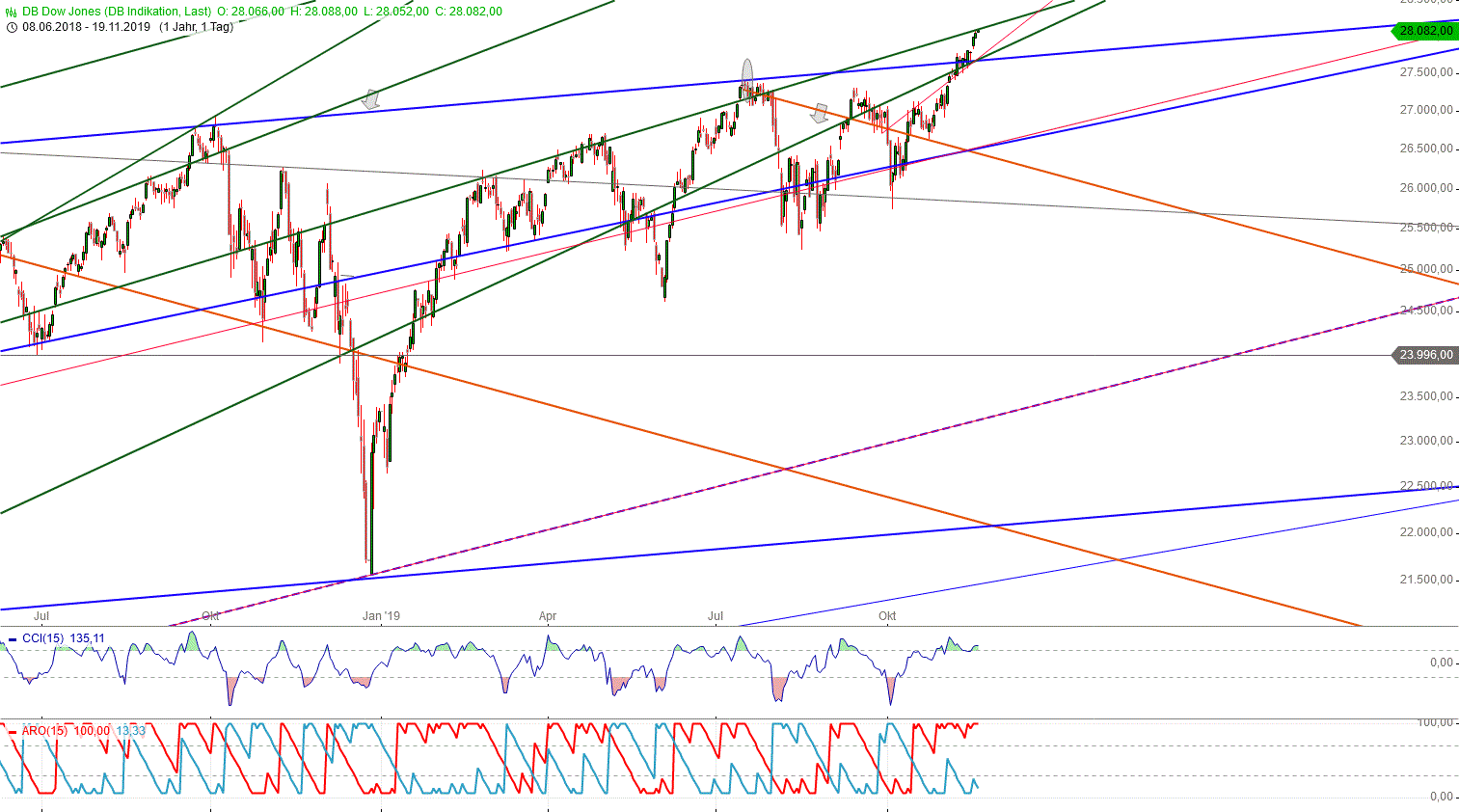Viewport: 1459px width, 812px height.
Task: Click the green 28.082,00 current price tag
Action: click(x=1424, y=31)
